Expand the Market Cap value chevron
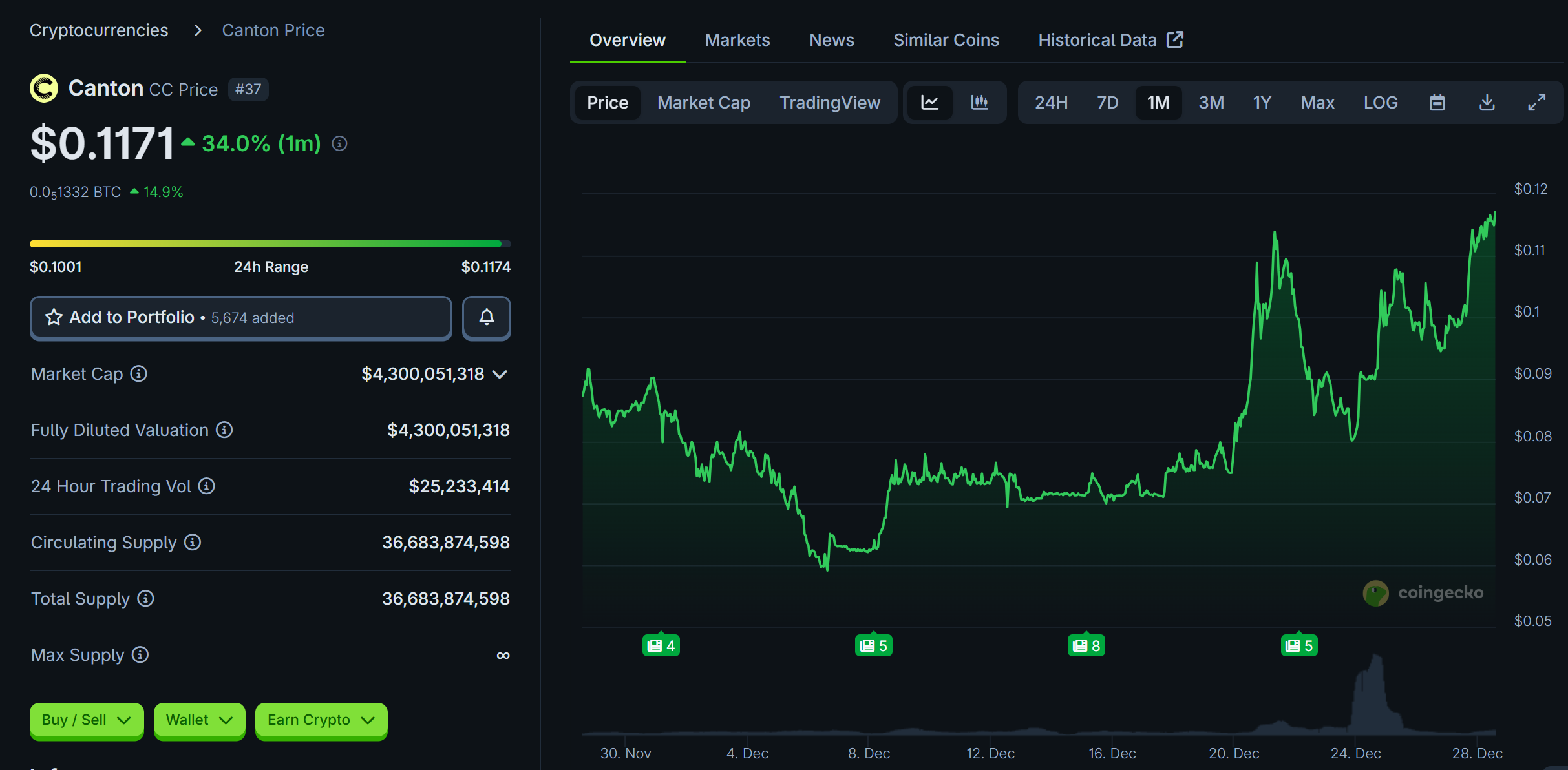Image resolution: width=1568 pixels, height=770 pixels. click(x=500, y=374)
